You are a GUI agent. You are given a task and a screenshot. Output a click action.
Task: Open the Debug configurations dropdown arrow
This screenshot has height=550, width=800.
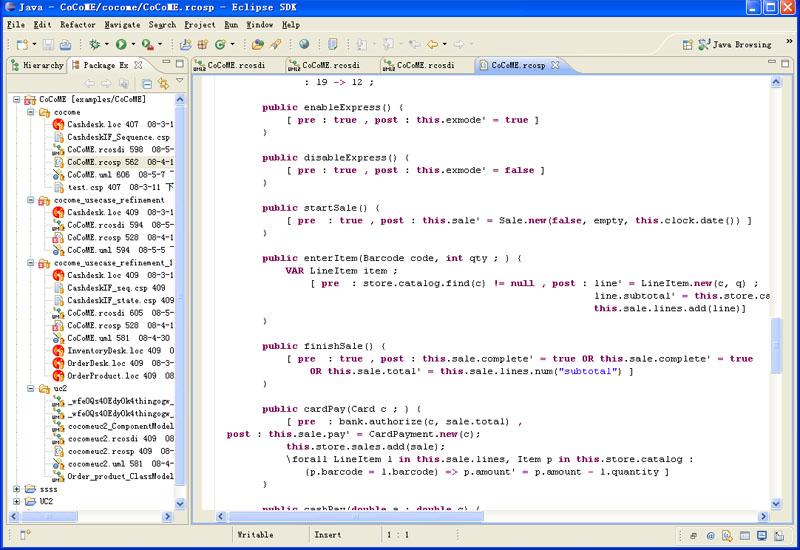[107, 45]
